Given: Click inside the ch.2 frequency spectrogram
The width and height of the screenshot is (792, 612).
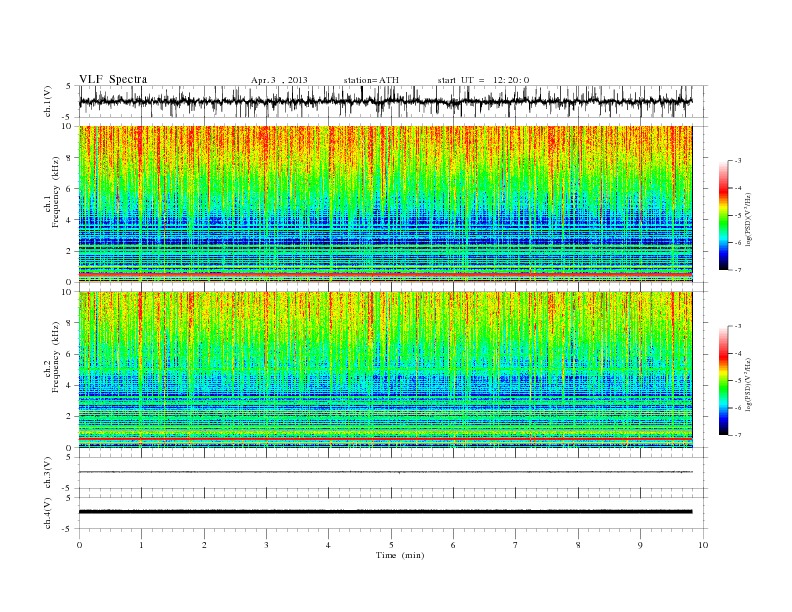Looking at the screenshot, I should (x=385, y=370).
